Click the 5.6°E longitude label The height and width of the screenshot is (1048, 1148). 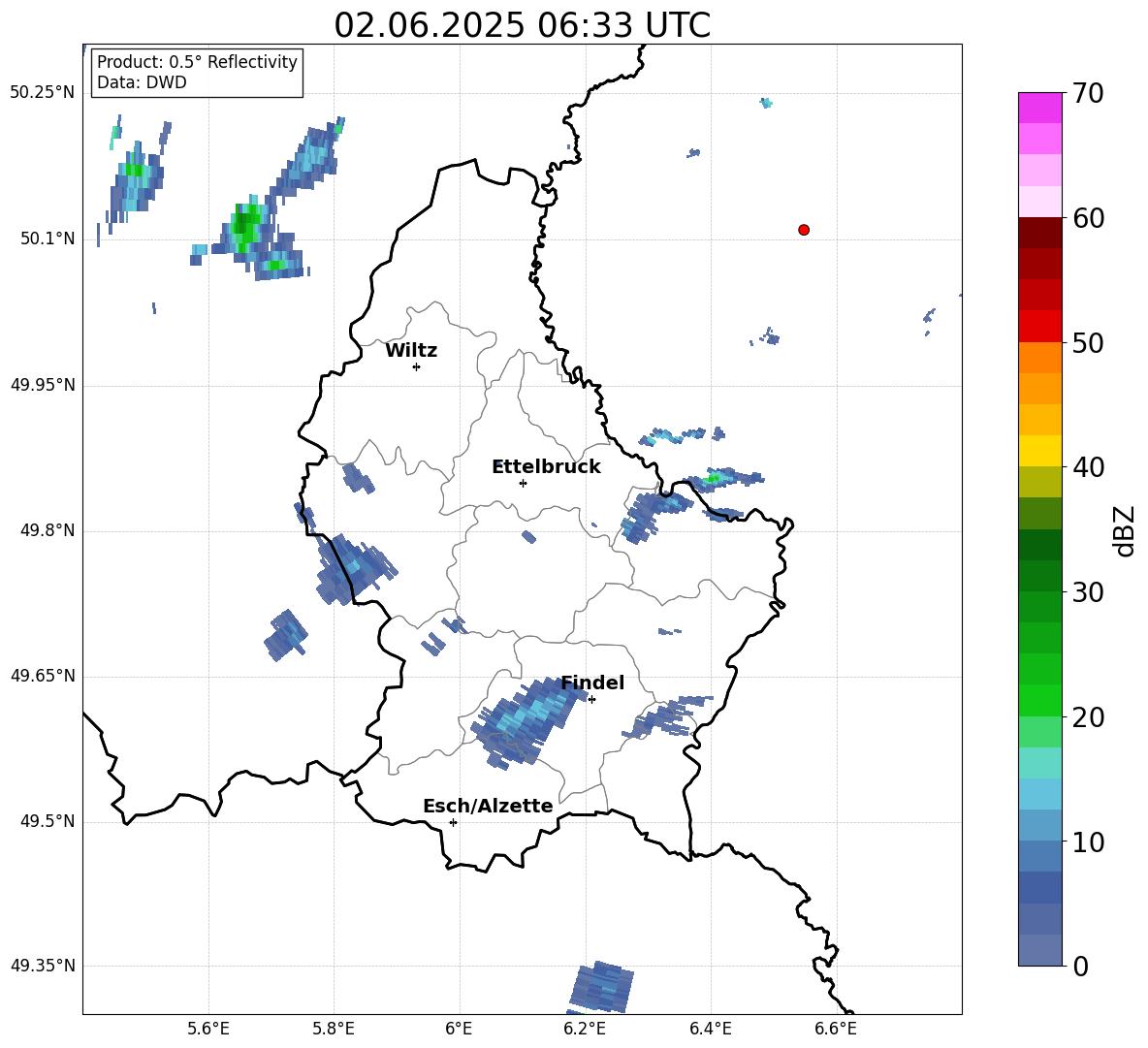[x=208, y=1029]
